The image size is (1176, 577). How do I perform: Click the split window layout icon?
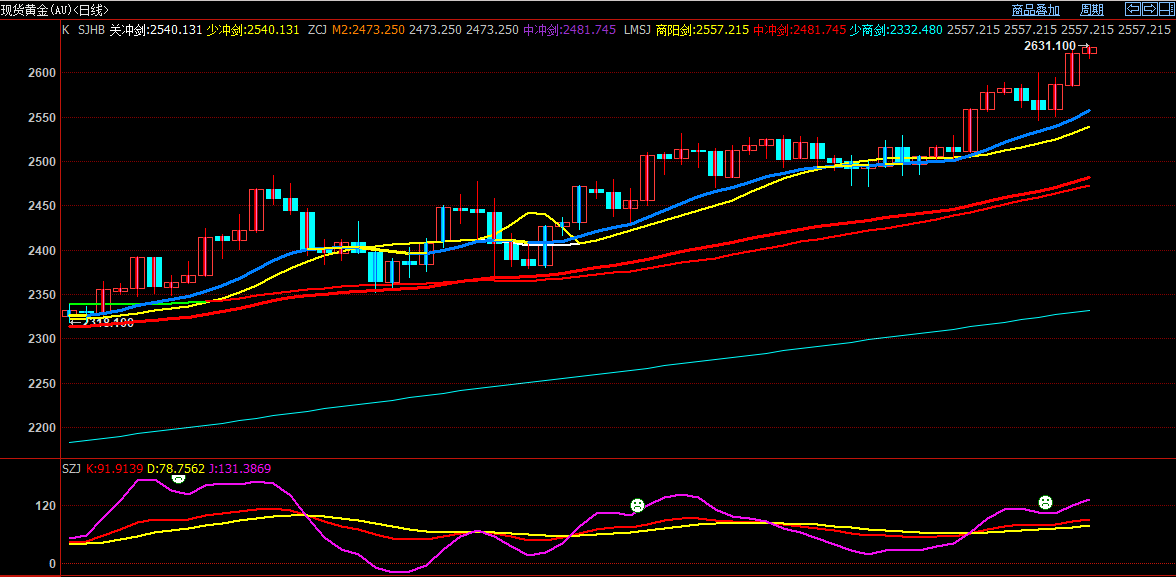1165,9
